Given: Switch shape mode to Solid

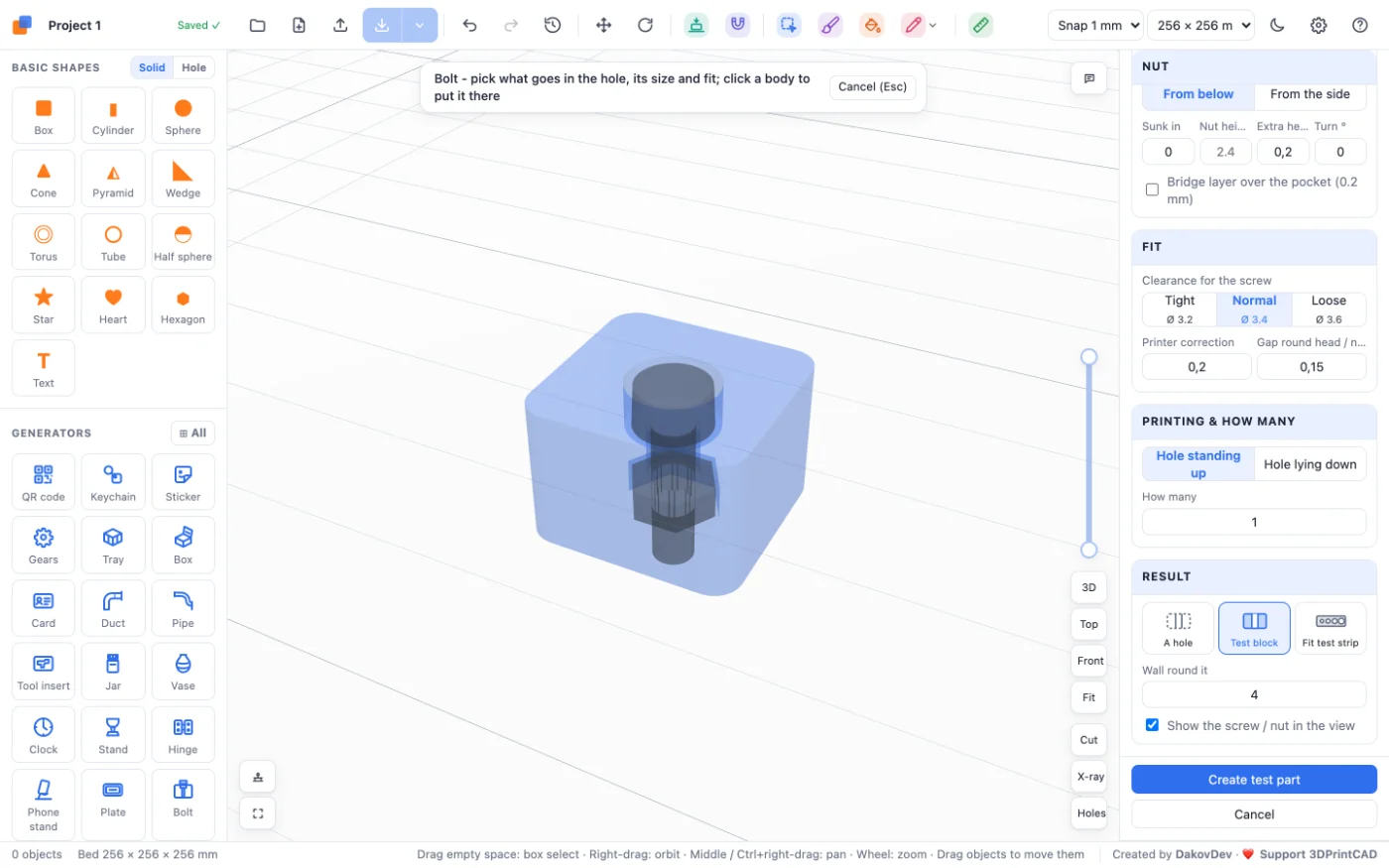Looking at the screenshot, I should click(x=152, y=67).
